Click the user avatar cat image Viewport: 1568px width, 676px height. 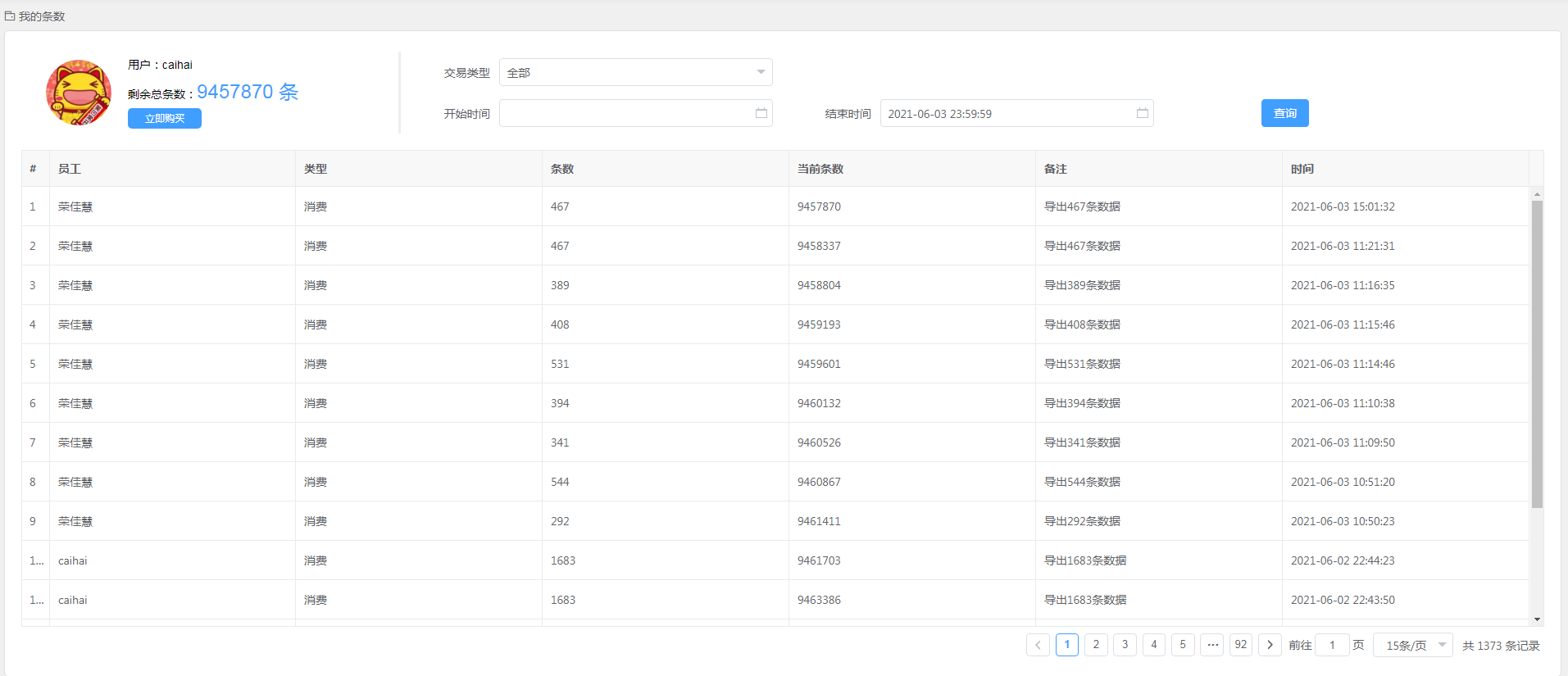79,93
